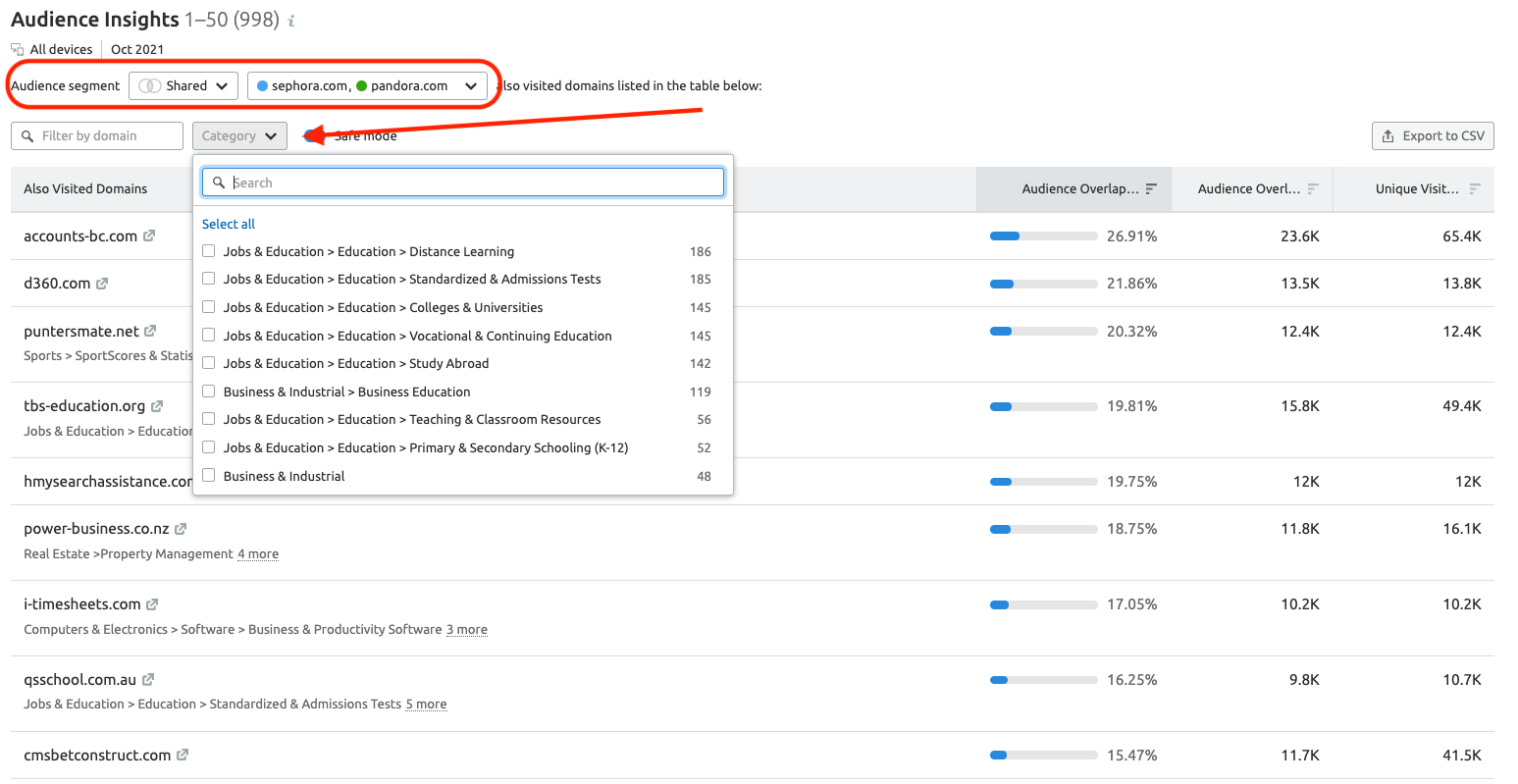Sort by second Audience Overl... column icon
This screenshot has width=1518, height=784.
point(1313,188)
